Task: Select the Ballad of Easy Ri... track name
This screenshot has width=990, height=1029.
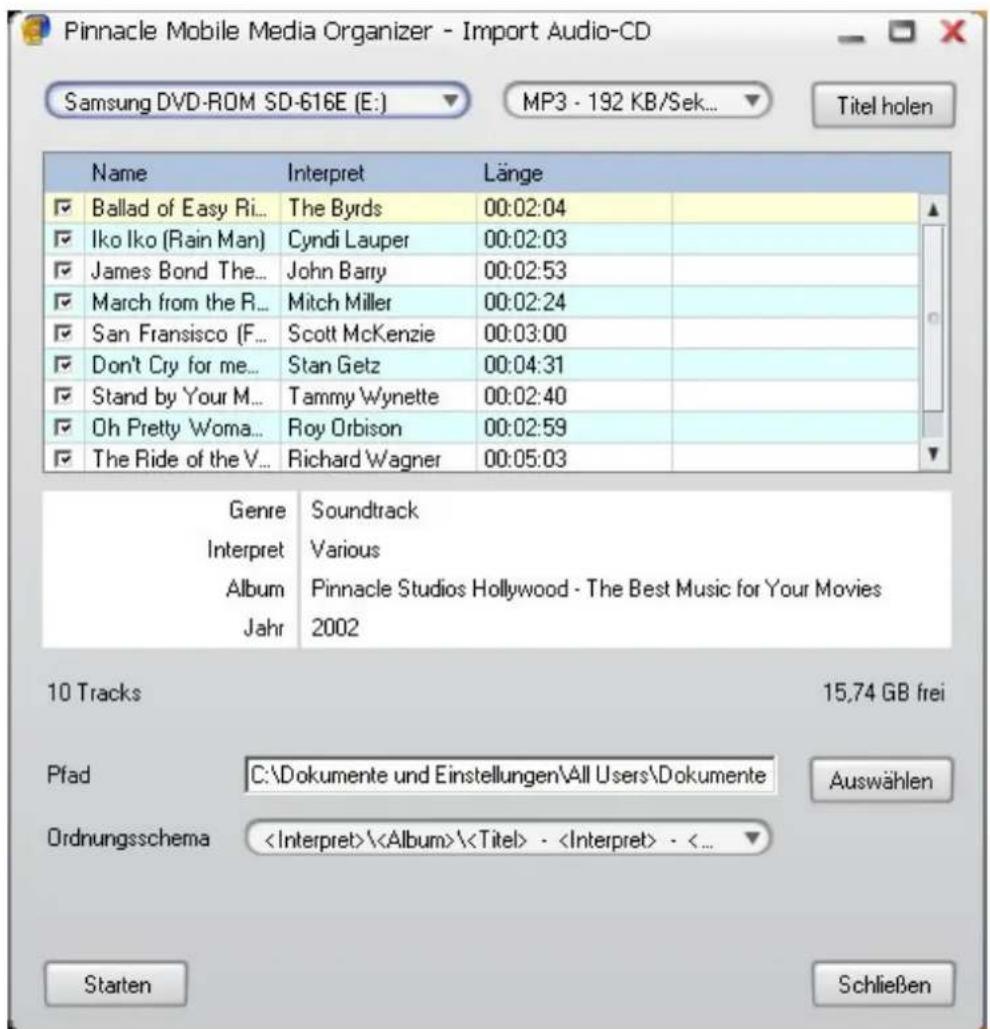Action: (180, 208)
